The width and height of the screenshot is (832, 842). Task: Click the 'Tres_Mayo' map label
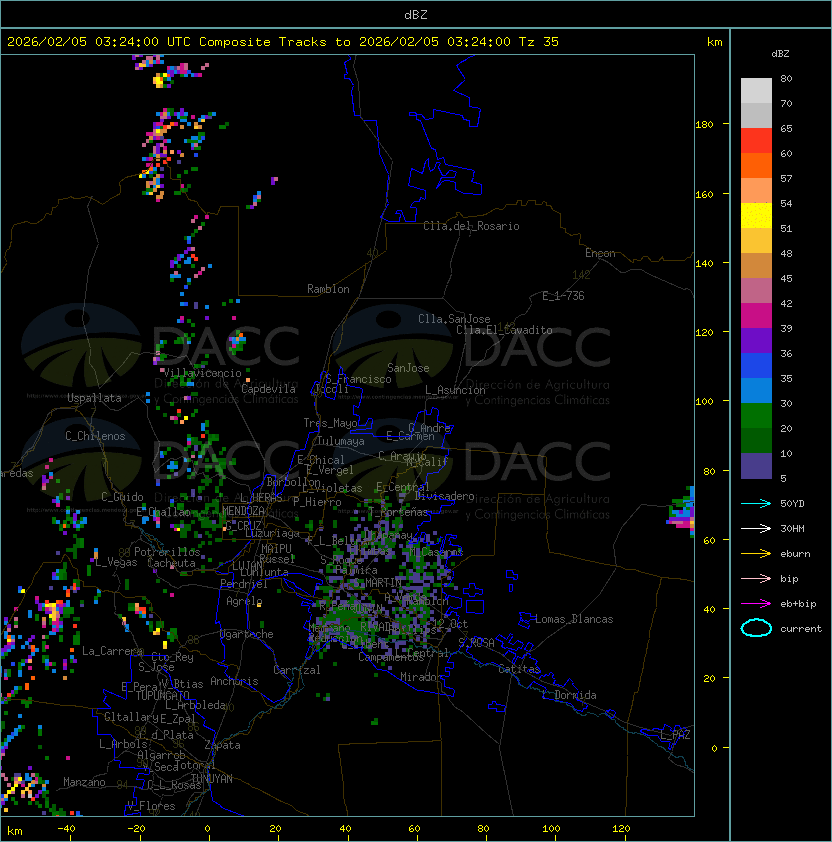click(330, 423)
